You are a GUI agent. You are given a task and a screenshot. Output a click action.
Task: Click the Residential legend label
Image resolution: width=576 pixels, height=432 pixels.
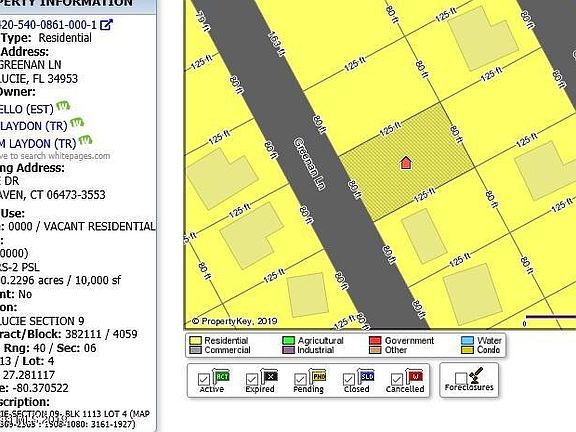click(x=226, y=341)
